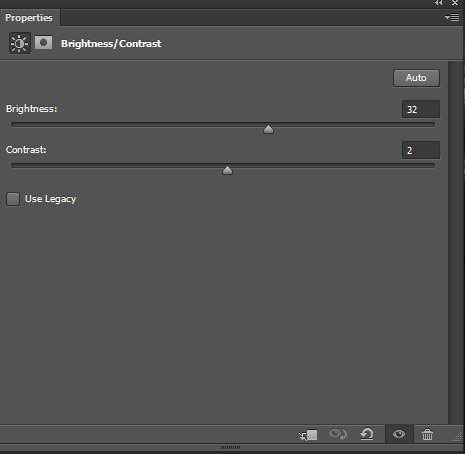Click the Brightness value field
This screenshot has width=465, height=454.
pyautogui.click(x=421, y=109)
